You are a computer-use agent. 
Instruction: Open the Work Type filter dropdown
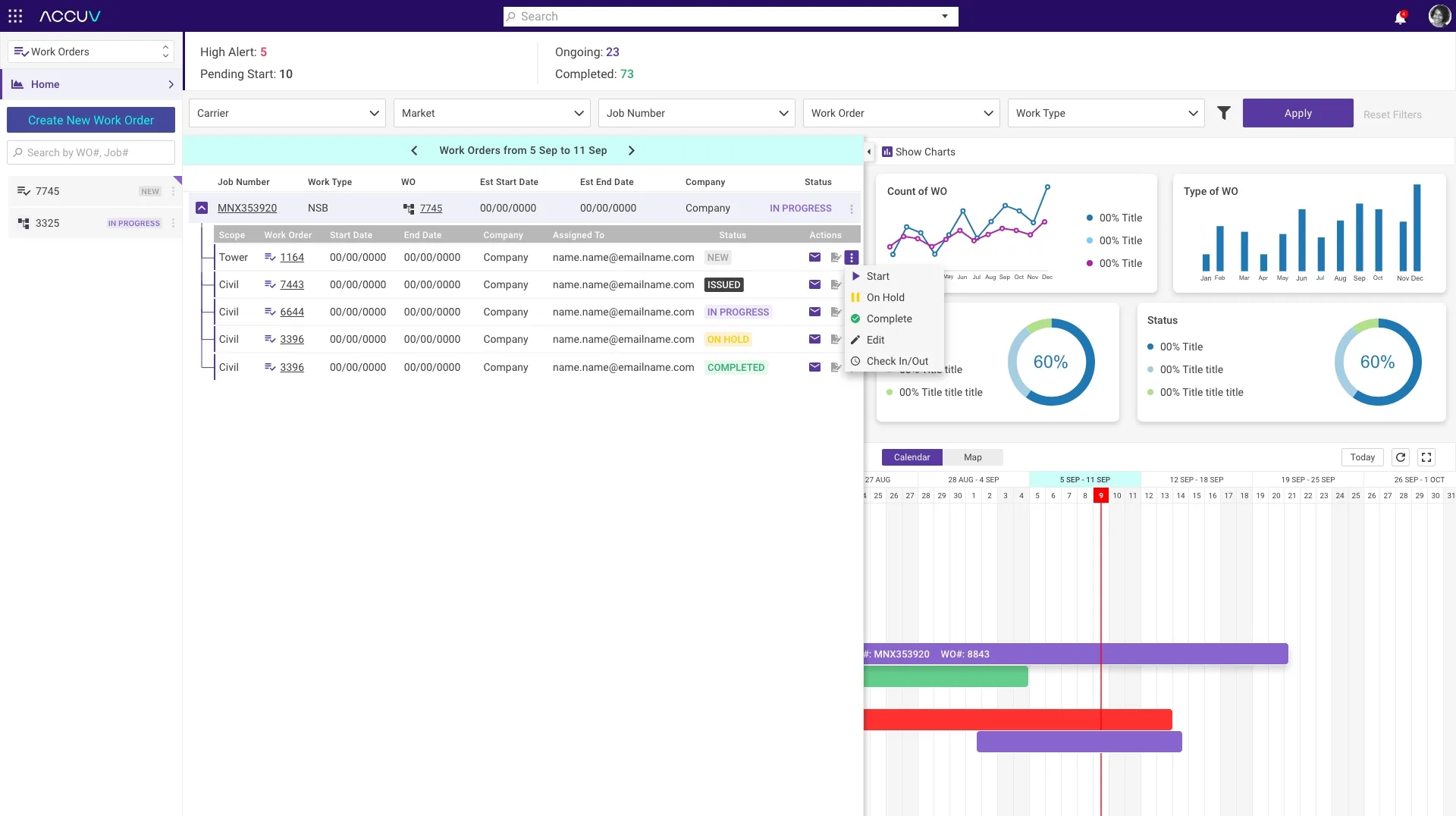point(1106,113)
